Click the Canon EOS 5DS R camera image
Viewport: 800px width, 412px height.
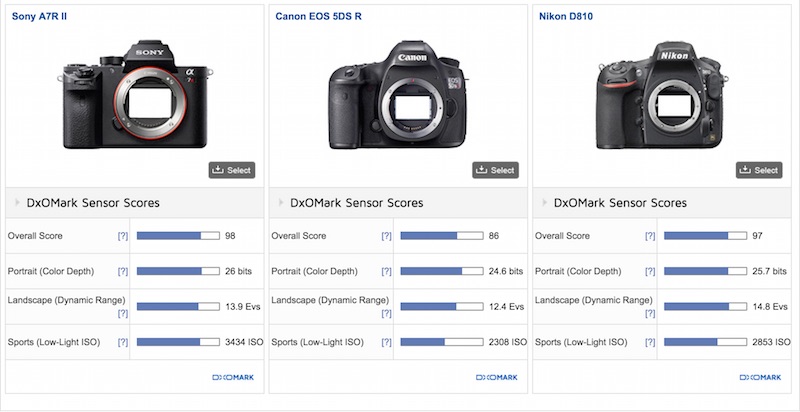pyautogui.click(x=398, y=95)
